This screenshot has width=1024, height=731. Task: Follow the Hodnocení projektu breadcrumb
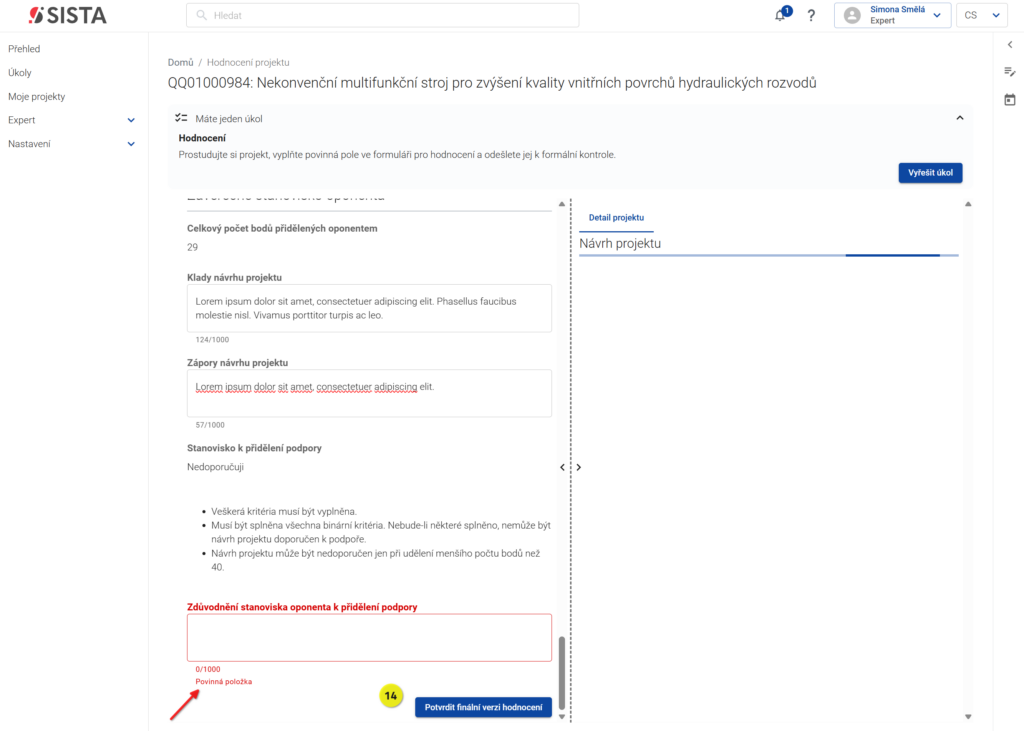point(248,63)
